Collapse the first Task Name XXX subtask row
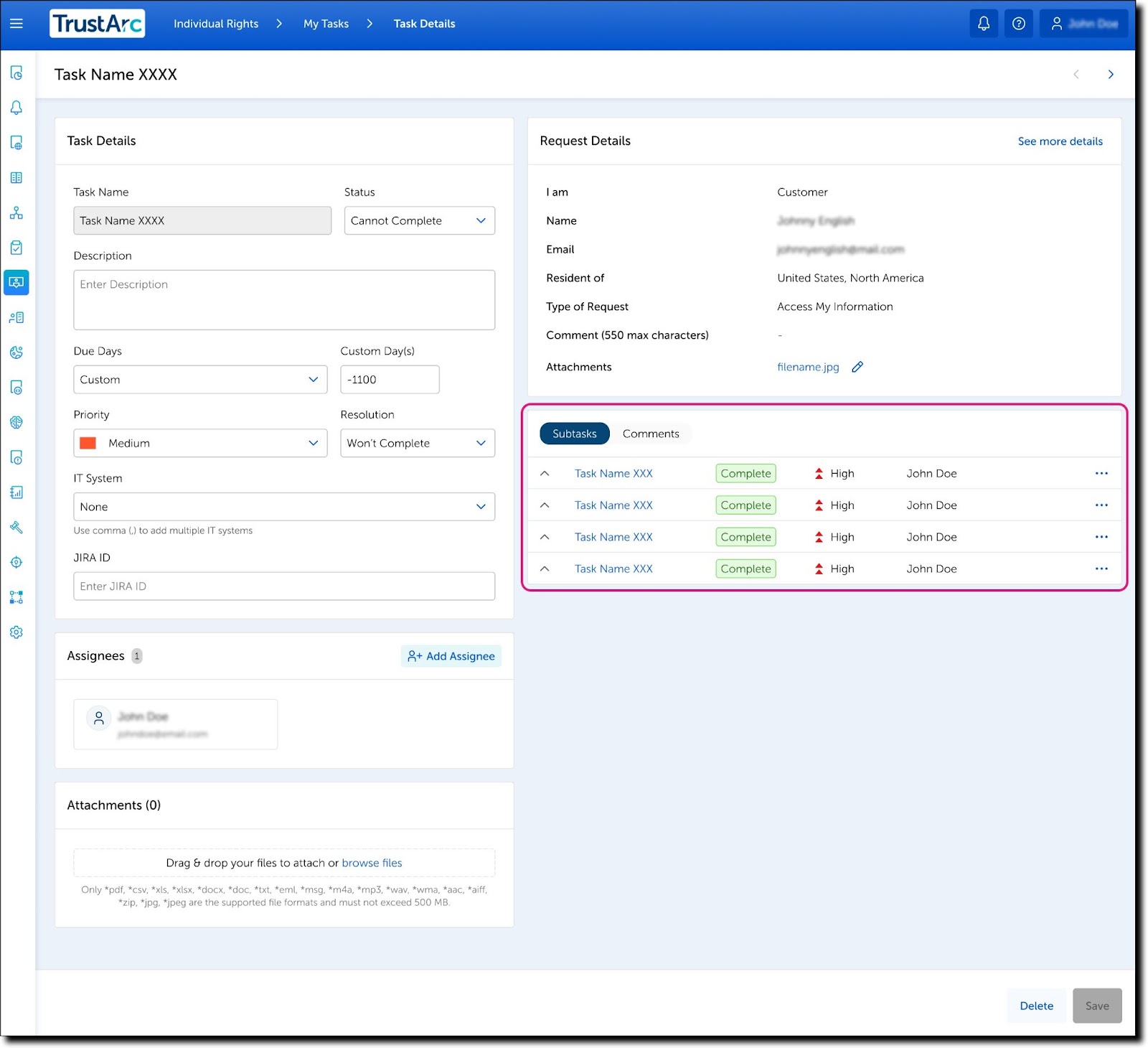Image resolution: width=1148 pixels, height=1048 pixels. [545, 473]
